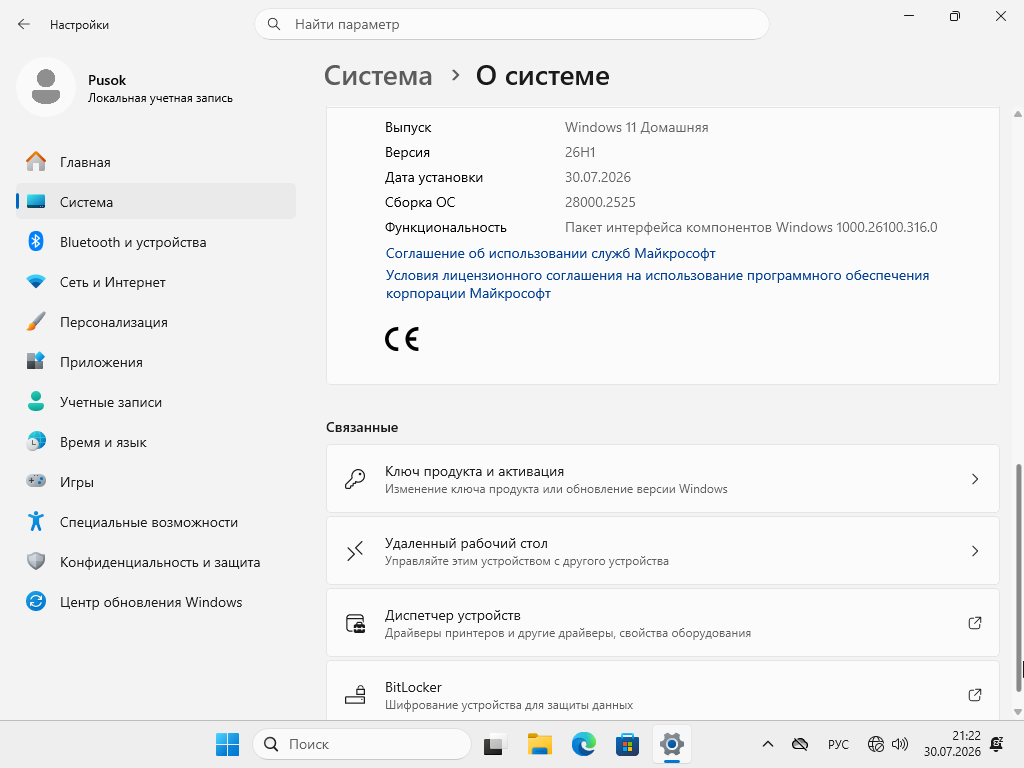Launch File Explorer from the taskbar
The image size is (1024, 768).
pyautogui.click(x=540, y=744)
